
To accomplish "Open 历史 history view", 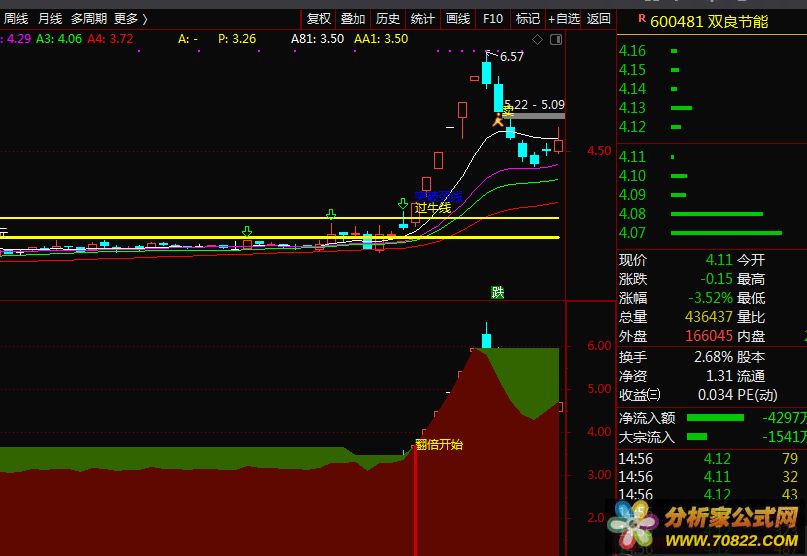I will [x=388, y=19].
